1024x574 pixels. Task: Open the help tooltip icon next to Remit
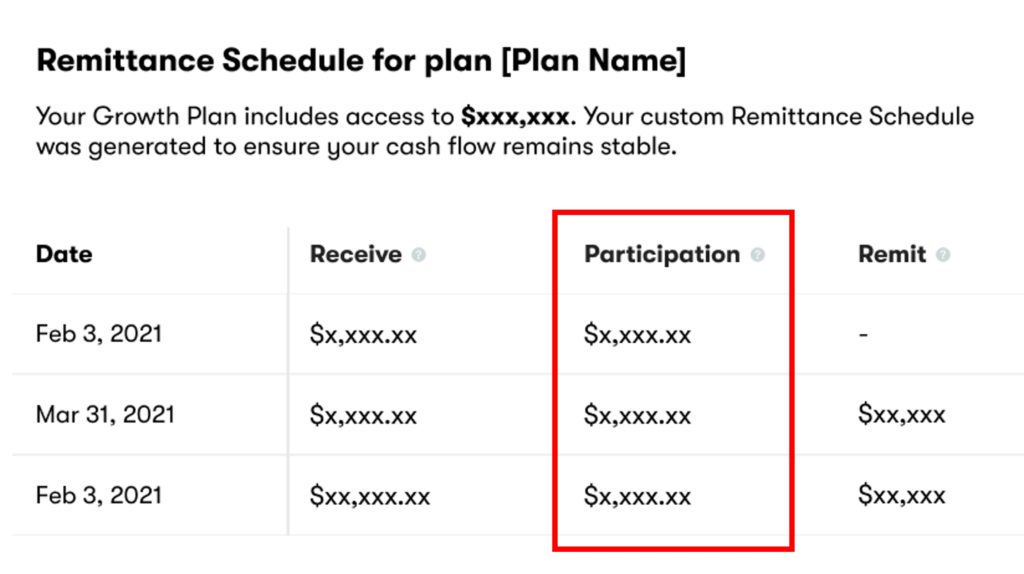click(x=942, y=255)
